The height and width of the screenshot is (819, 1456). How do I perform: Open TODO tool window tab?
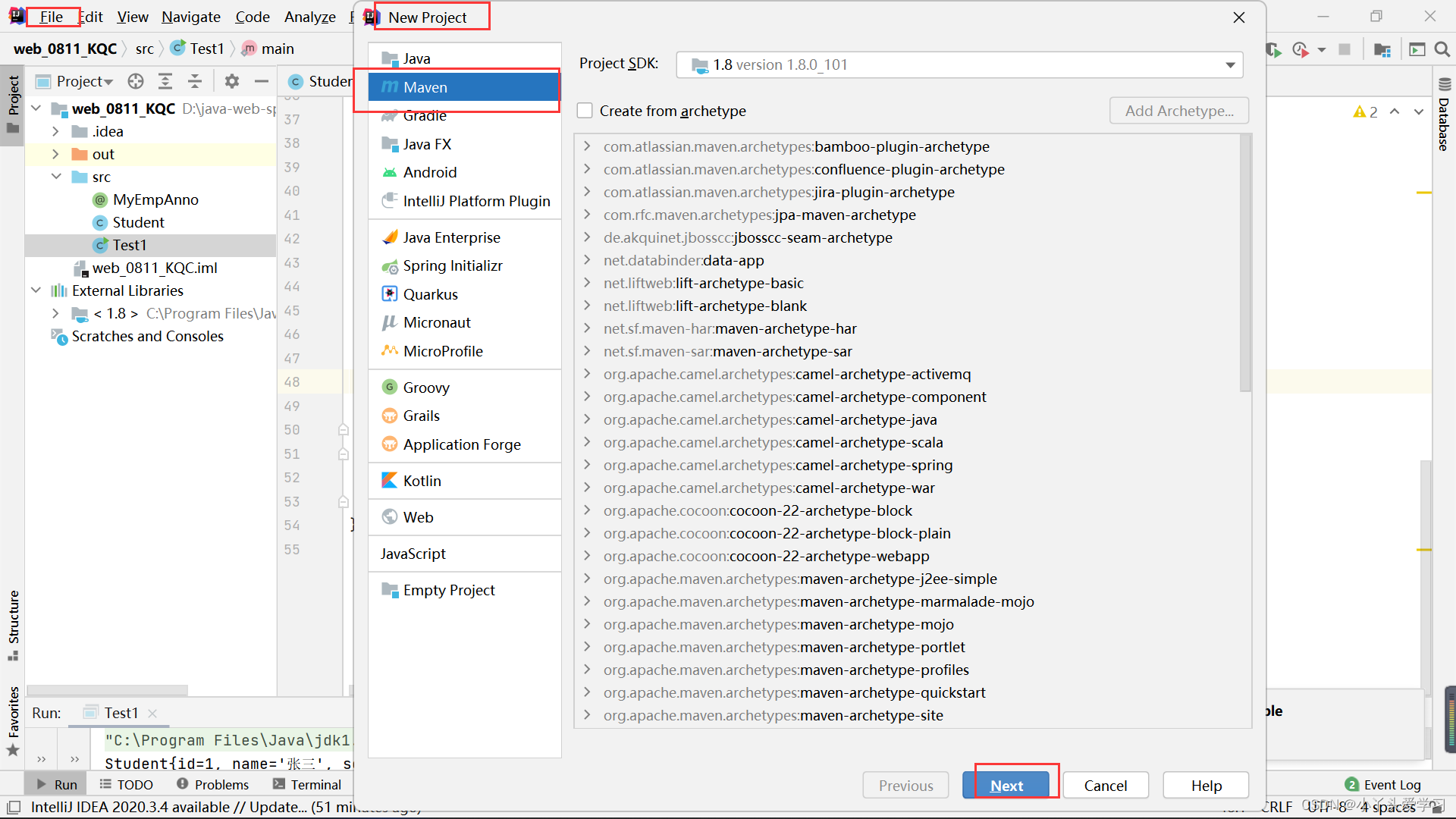point(127,784)
